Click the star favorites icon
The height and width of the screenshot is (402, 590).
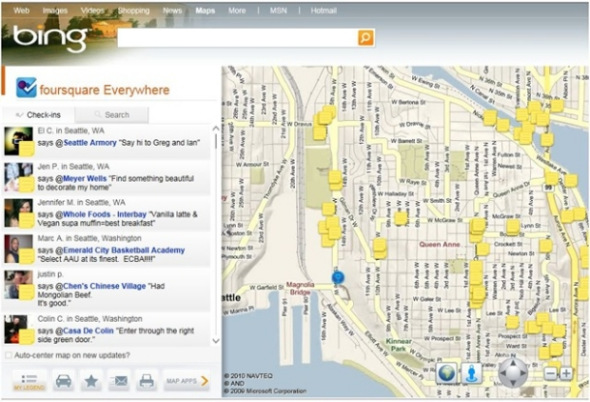[91, 381]
